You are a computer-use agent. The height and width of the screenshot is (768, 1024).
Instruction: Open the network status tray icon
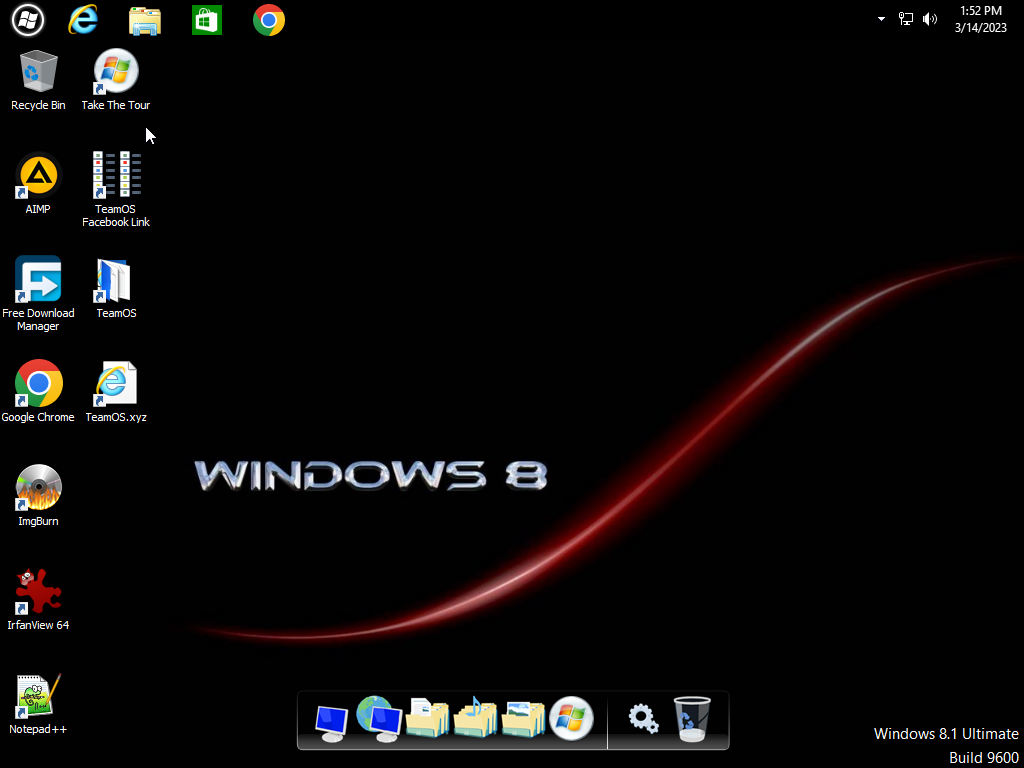coord(906,19)
